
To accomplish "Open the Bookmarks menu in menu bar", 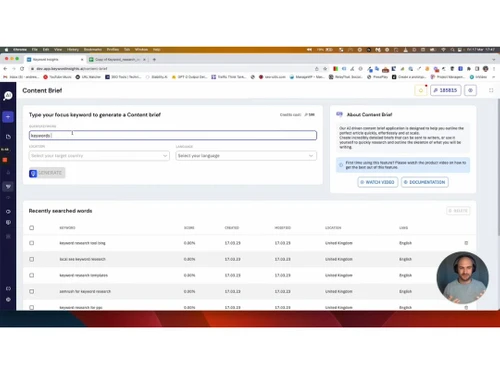I will pos(93,50).
